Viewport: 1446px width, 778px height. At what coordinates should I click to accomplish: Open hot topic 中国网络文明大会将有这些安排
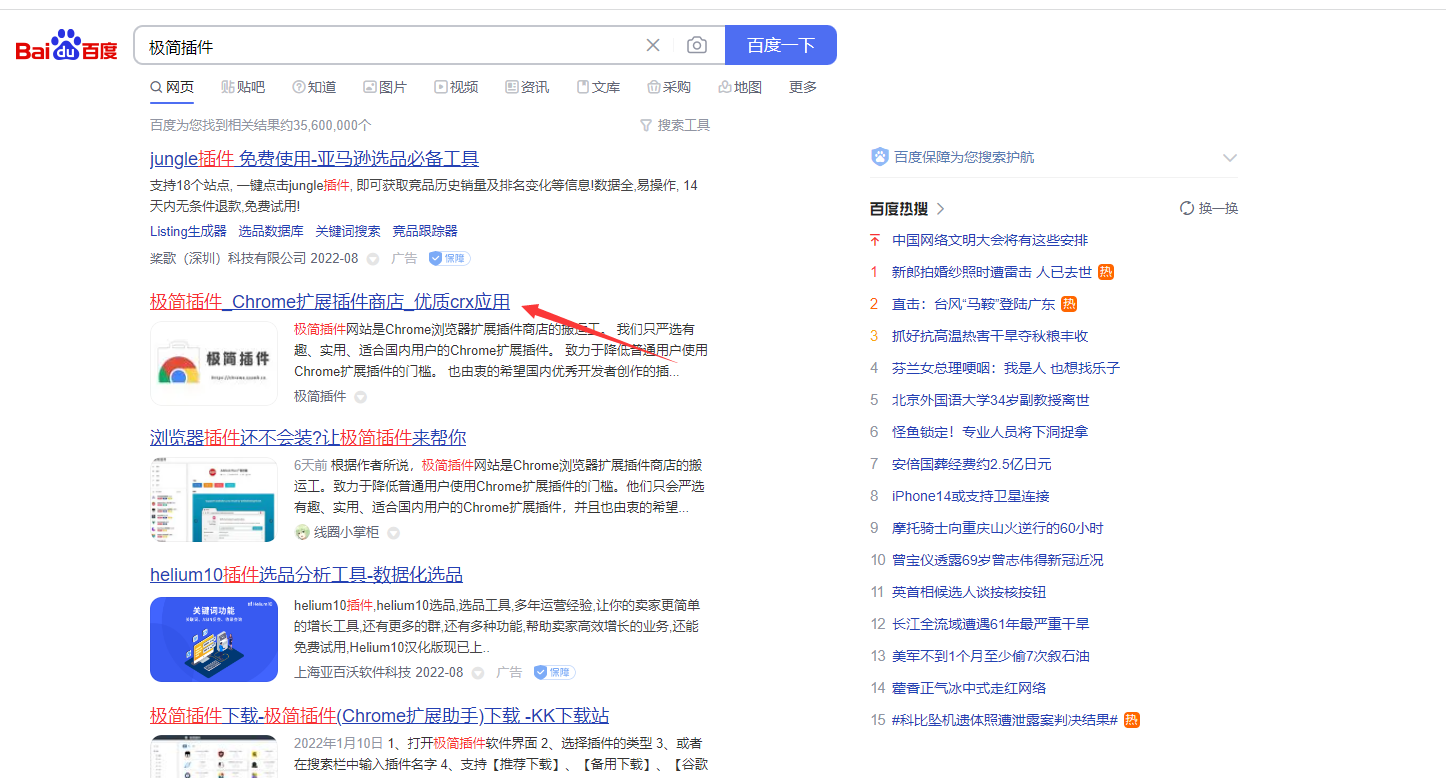pyautogui.click(x=990, y=240)
